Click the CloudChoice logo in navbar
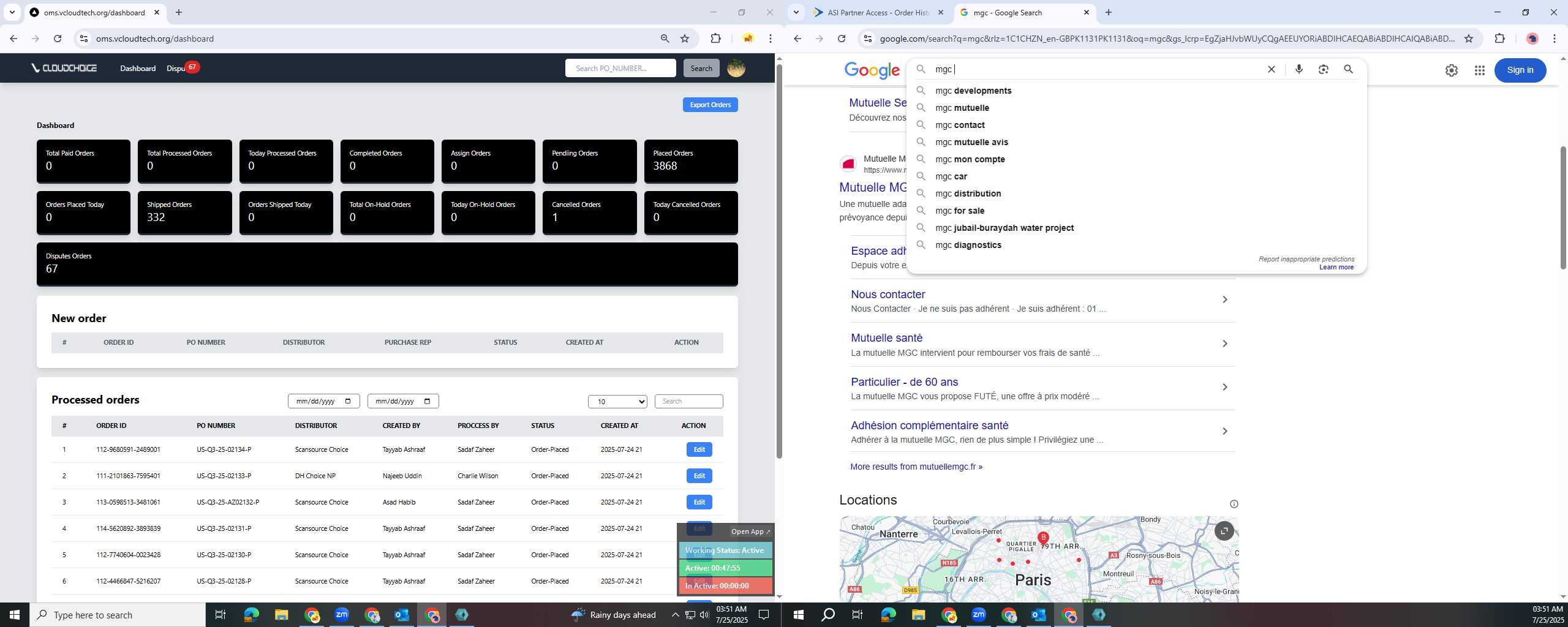1568x627 pixels. (x=64, y=68)
